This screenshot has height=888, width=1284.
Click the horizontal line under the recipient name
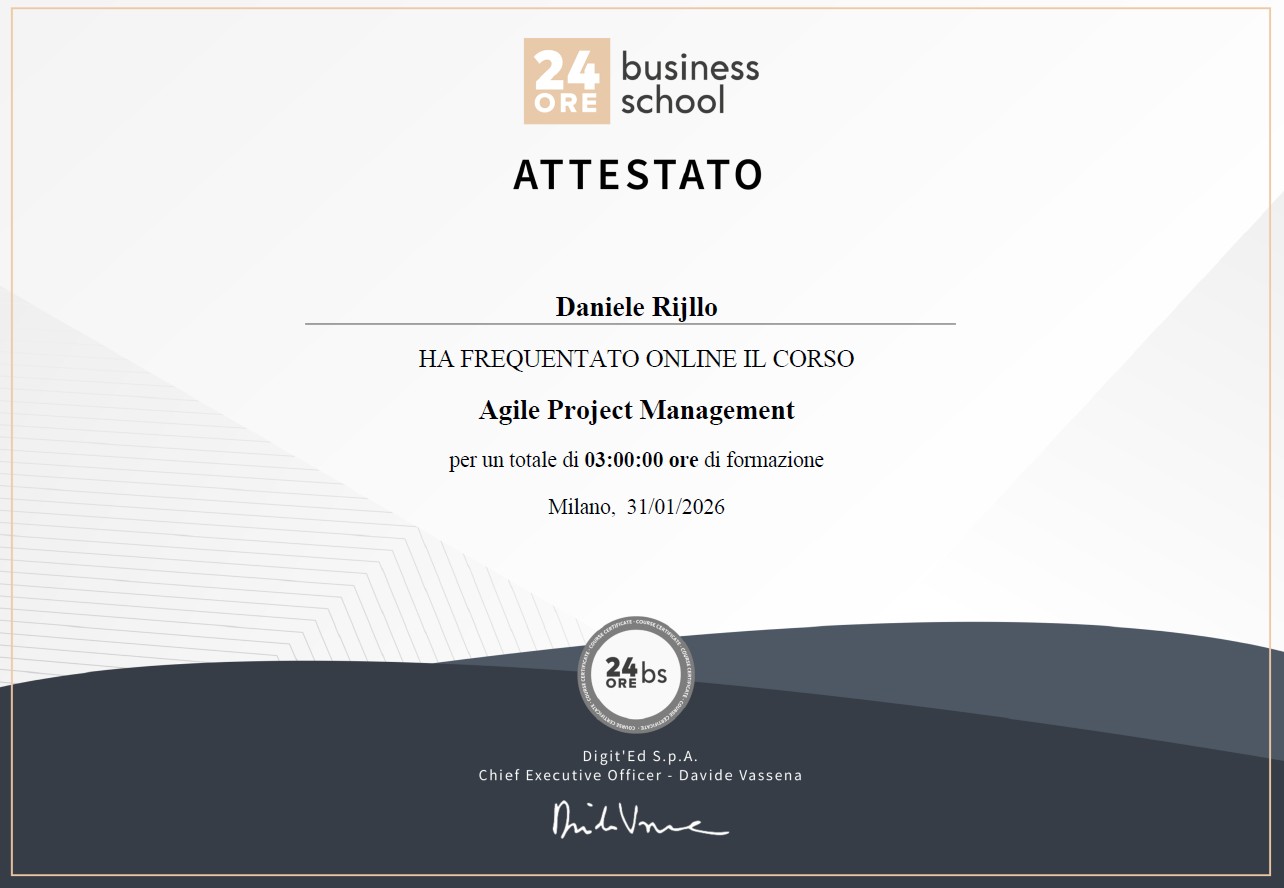(630, 324)
